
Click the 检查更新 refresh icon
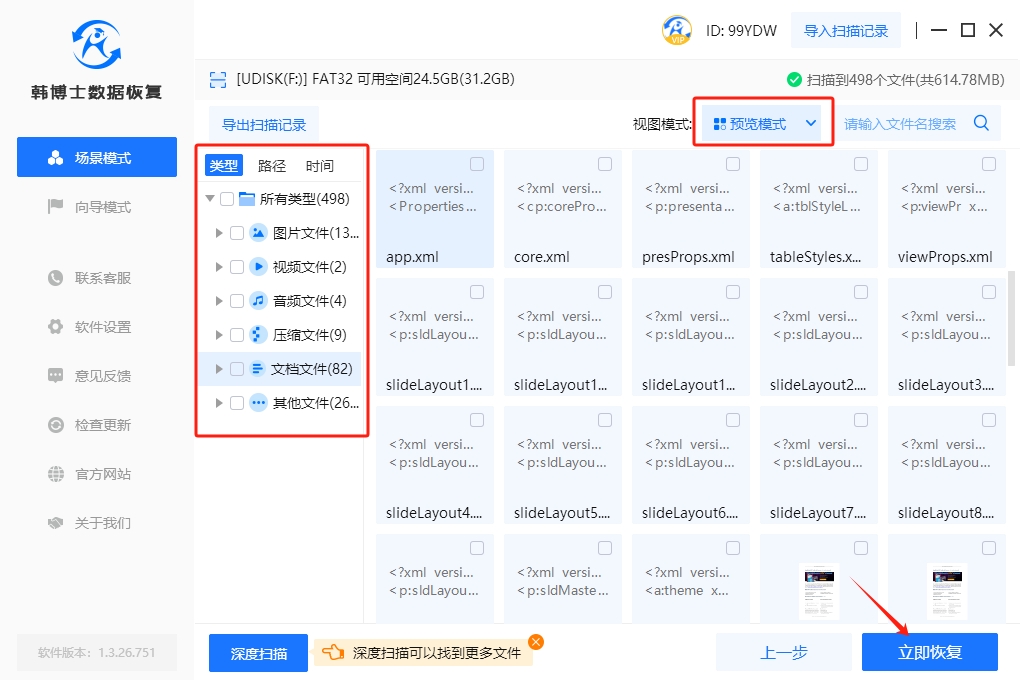click(56, 425)
